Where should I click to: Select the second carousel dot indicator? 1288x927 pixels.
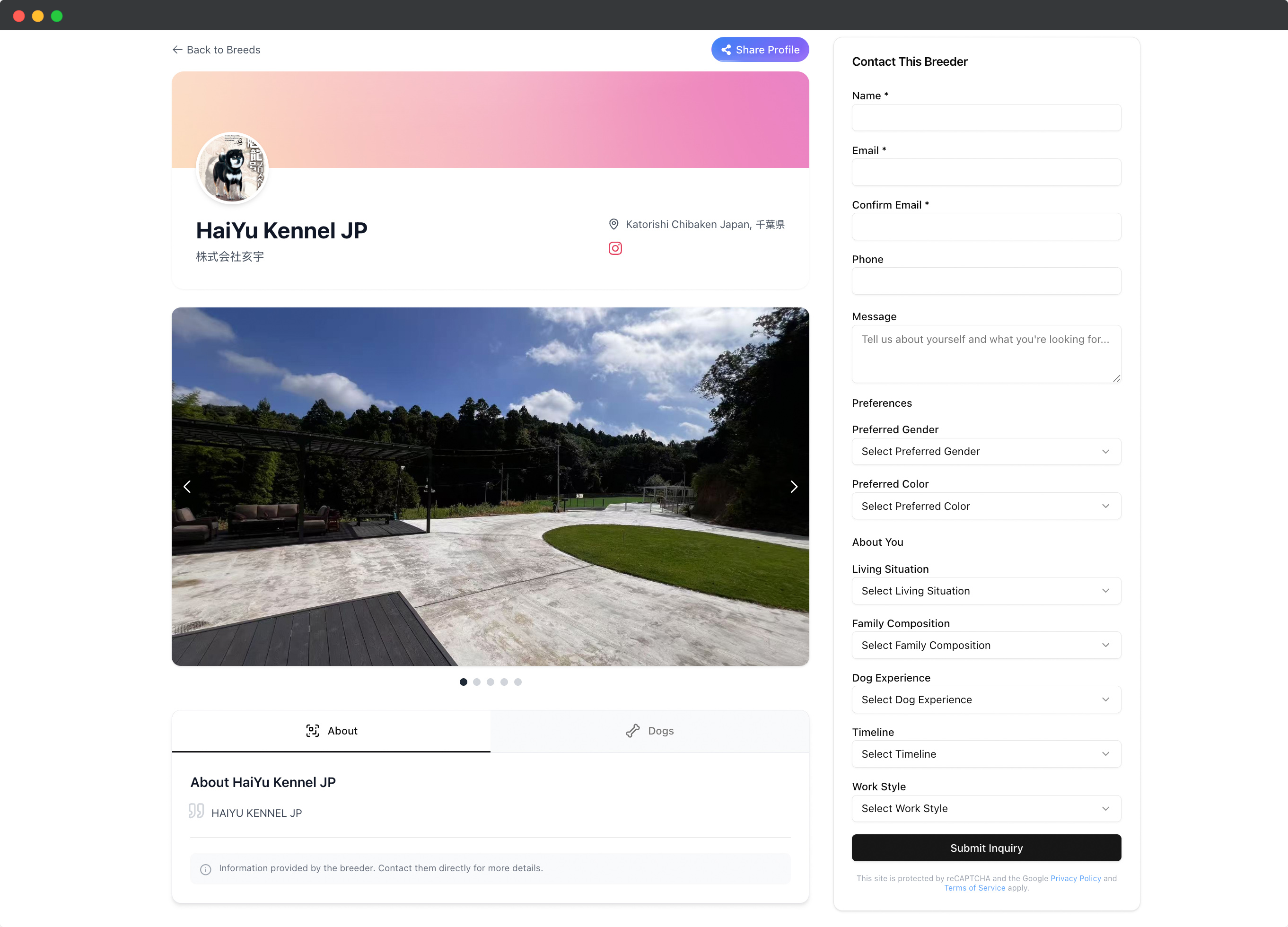(x=477, y=682)
